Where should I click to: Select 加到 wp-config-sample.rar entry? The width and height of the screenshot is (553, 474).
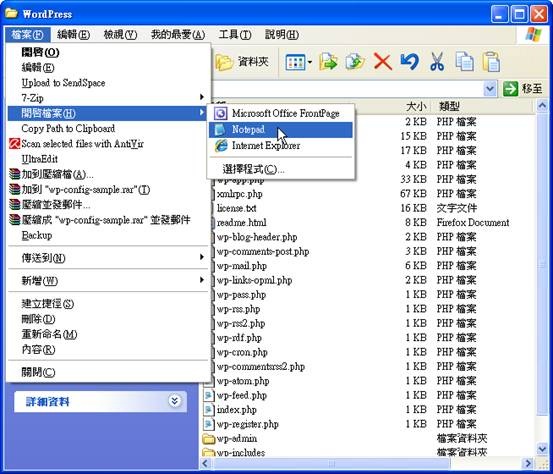[x=86, y=189]
